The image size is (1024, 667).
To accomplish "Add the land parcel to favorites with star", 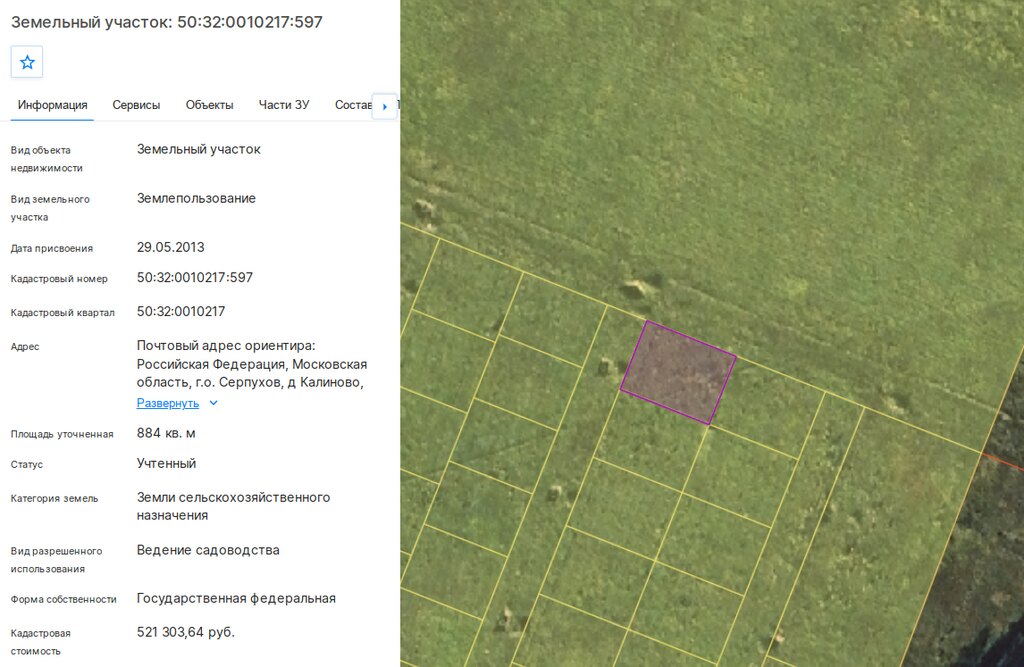I will click(27, 62).
